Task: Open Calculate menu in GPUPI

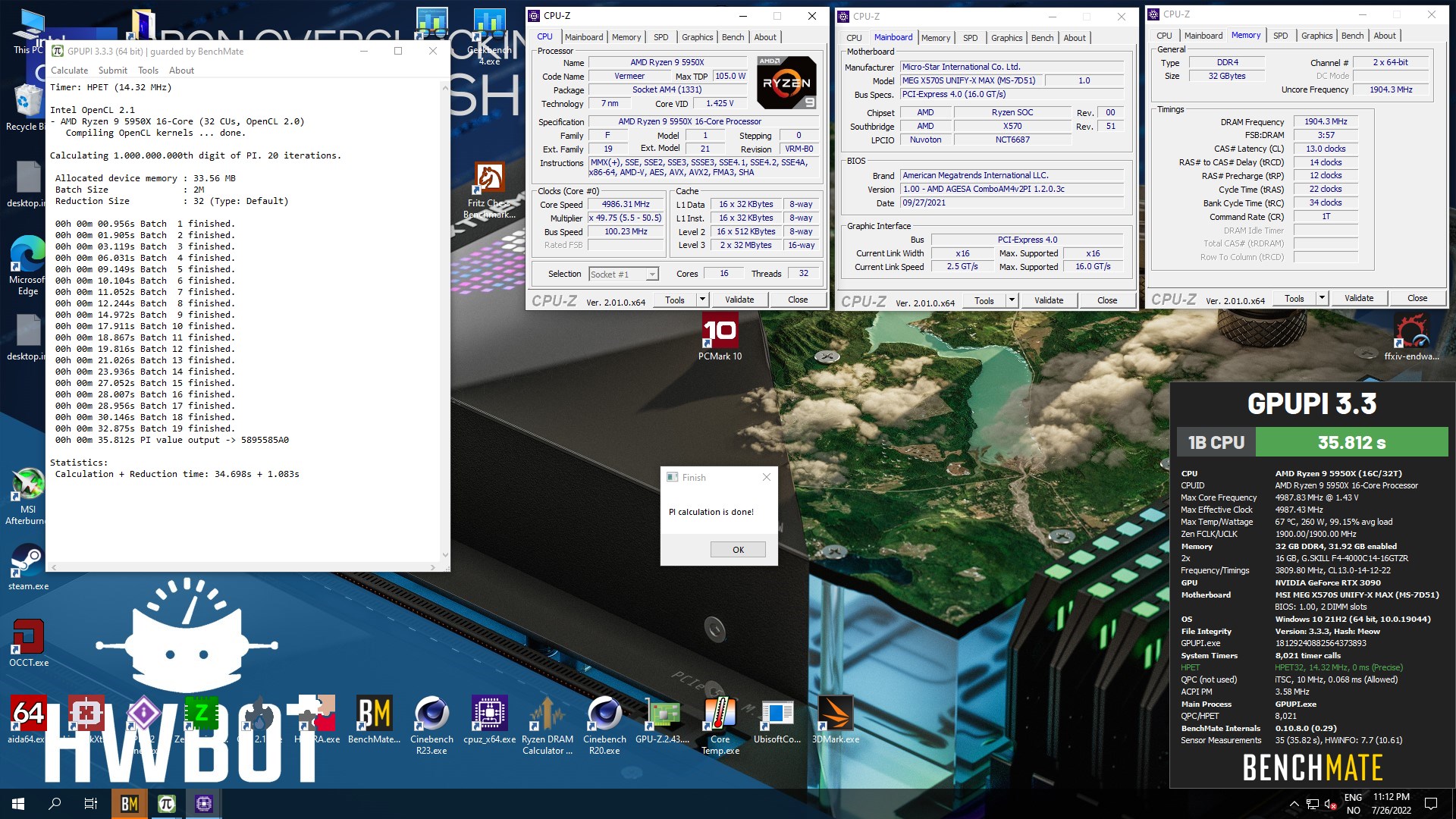Action: pyautogui.click(x=69, y=71)
